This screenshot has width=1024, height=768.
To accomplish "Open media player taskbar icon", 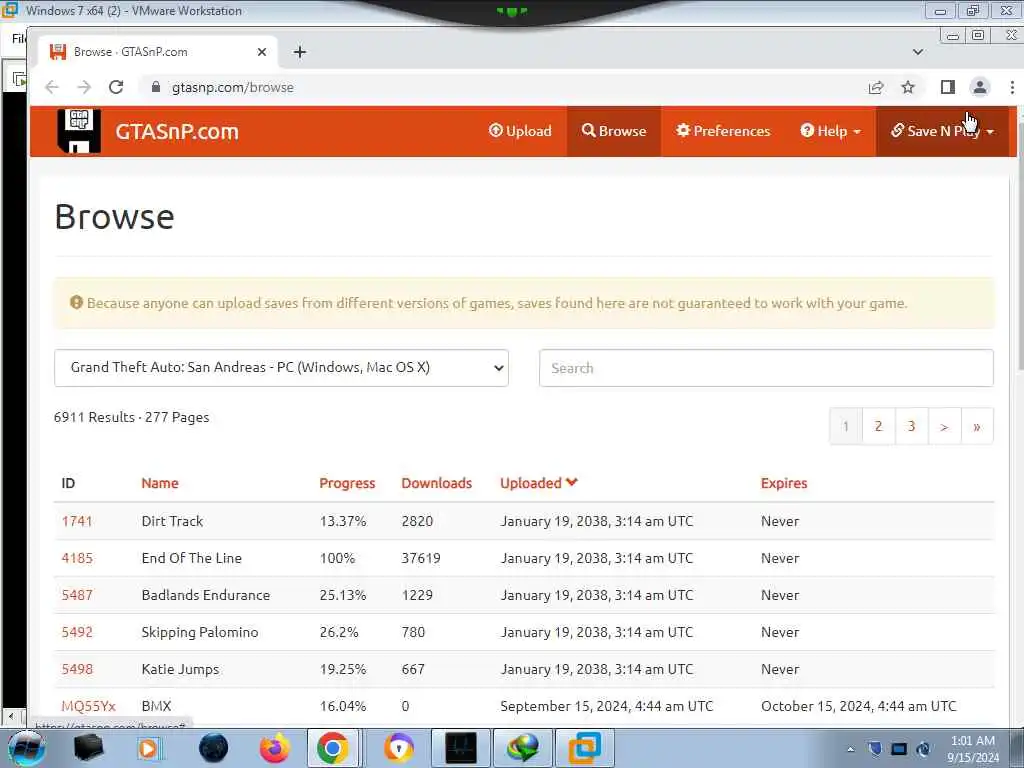I will pyautogui.click(x=150, y=748).
